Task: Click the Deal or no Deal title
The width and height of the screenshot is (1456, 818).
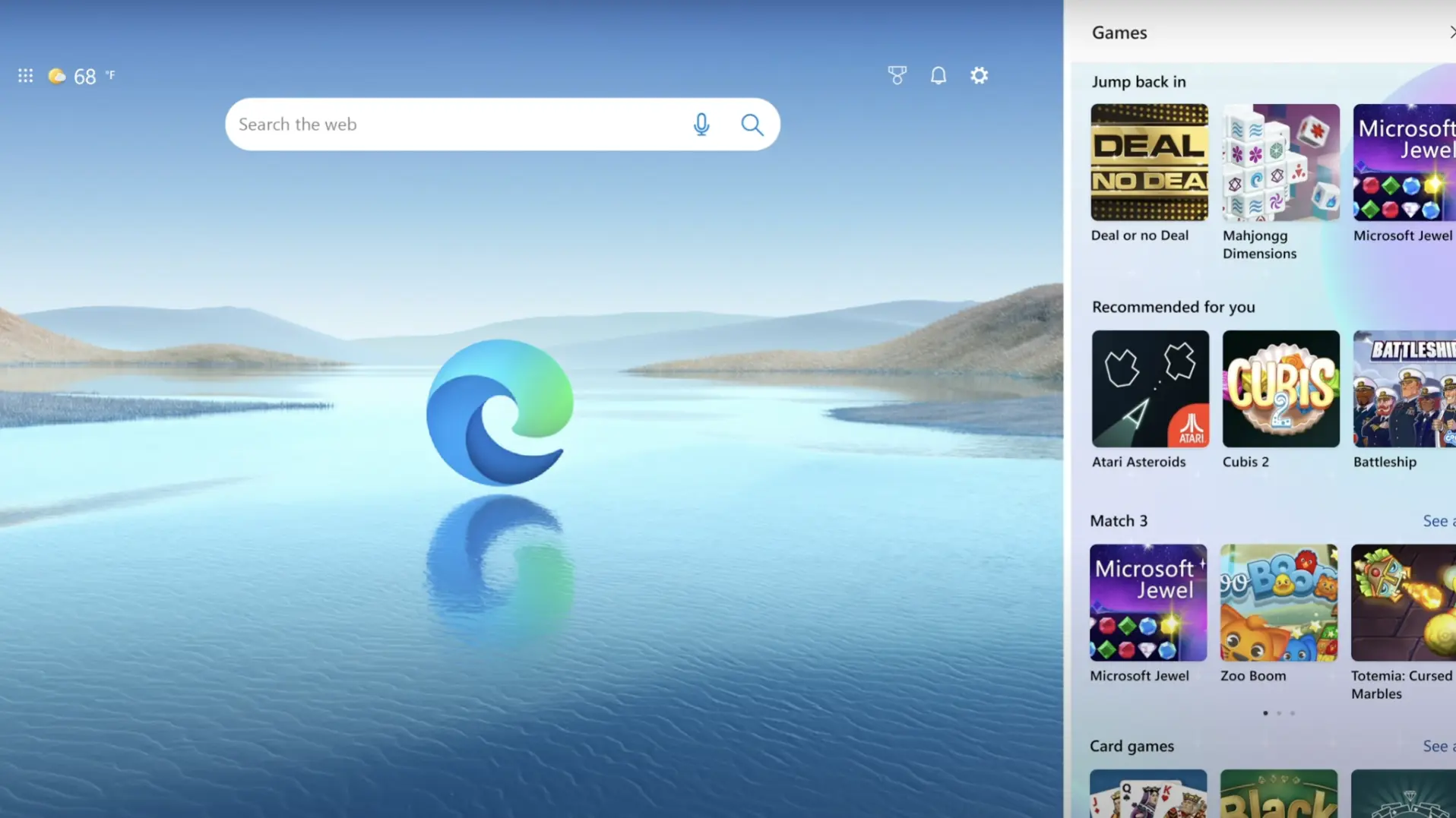Action: tap(1140, 235)
